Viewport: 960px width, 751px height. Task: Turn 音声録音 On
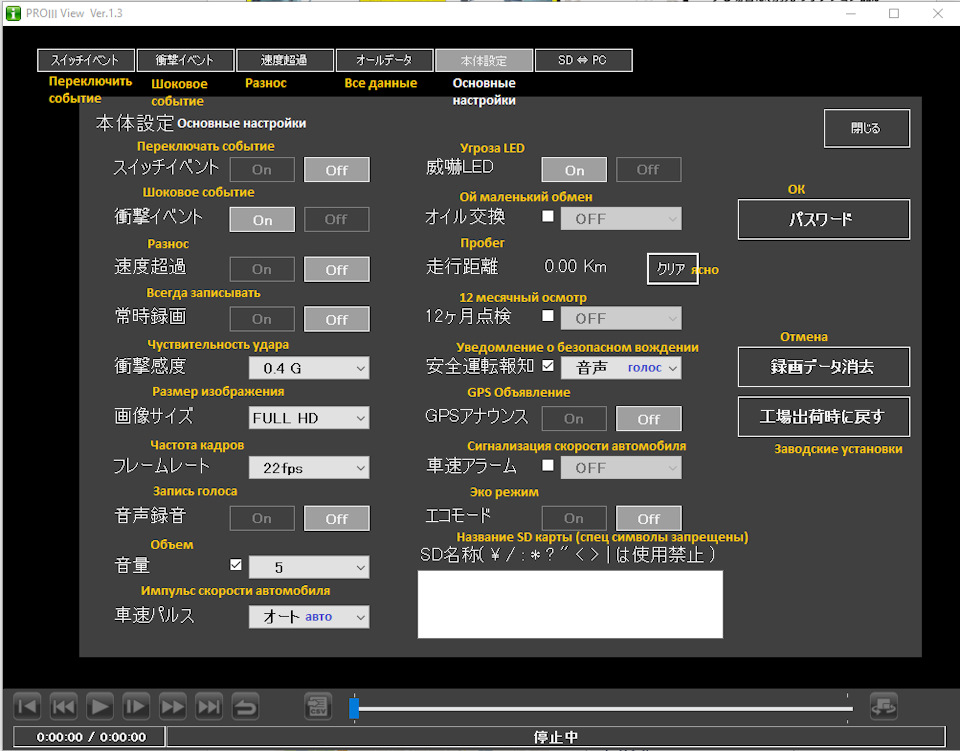click(x=262, y=518)
